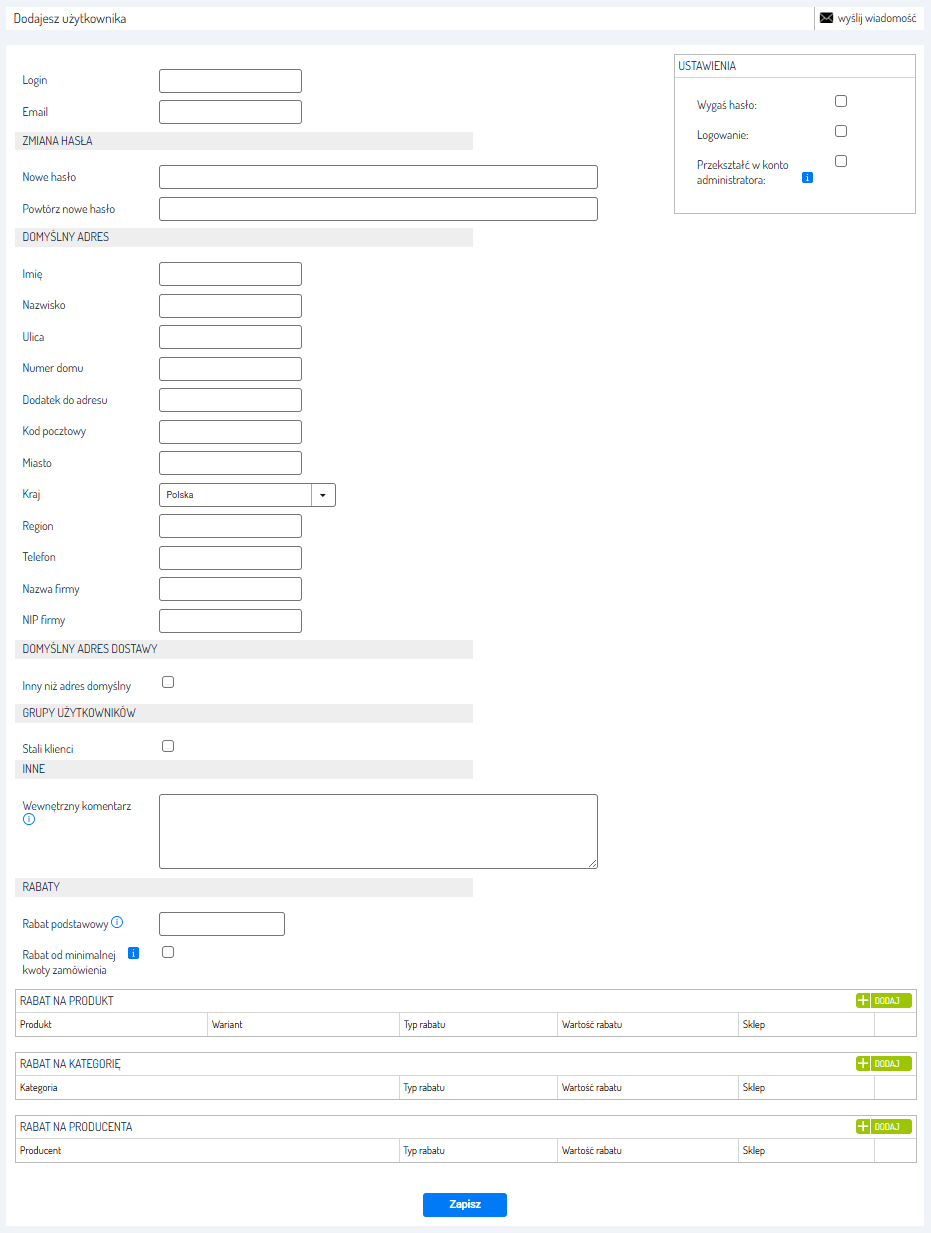Enable the Wygaś hasło checkbox
This screenshot has height=1233, width=931.
pos(841,101)
